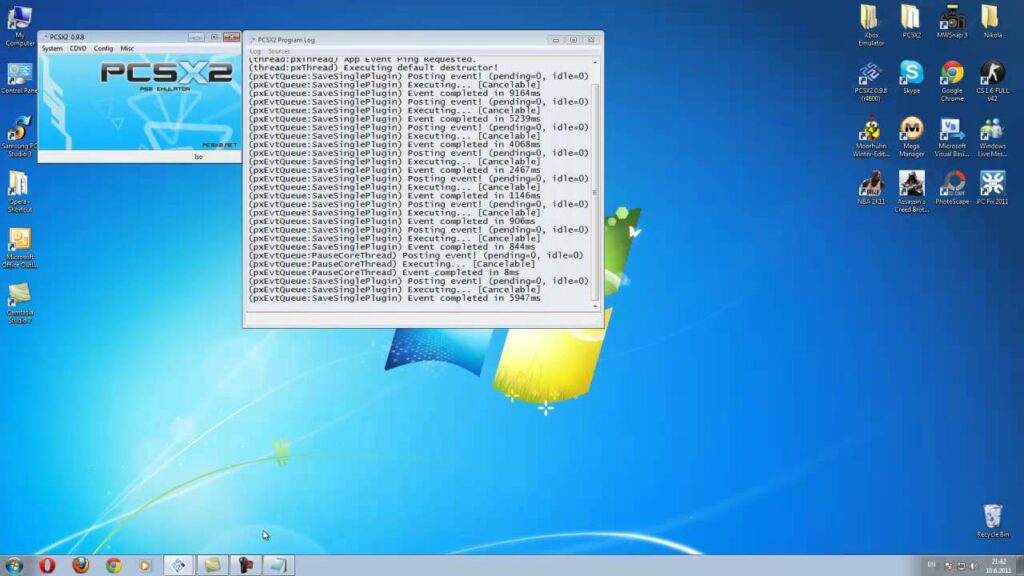The image size is (1024, 576).
Task: Click the system clock in the tray
Action: point(999,566)
